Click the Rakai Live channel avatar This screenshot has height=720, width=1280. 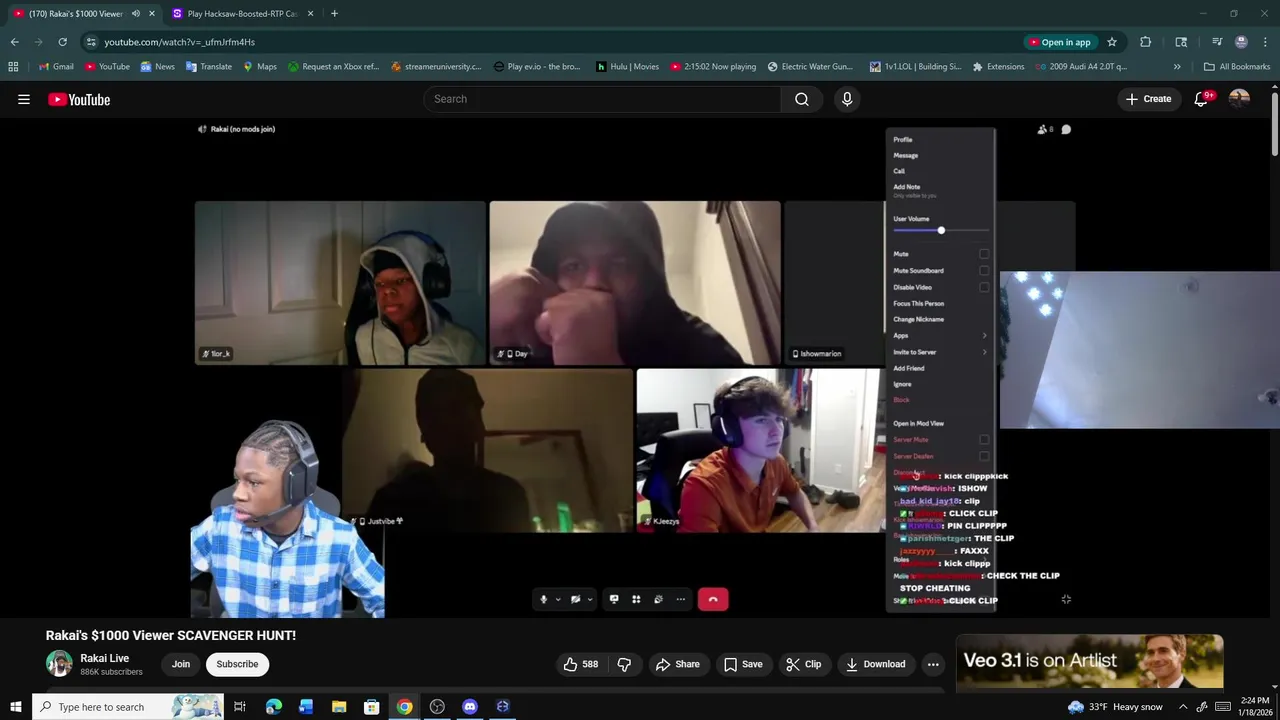pyautogui.click(x=59, y=664)
